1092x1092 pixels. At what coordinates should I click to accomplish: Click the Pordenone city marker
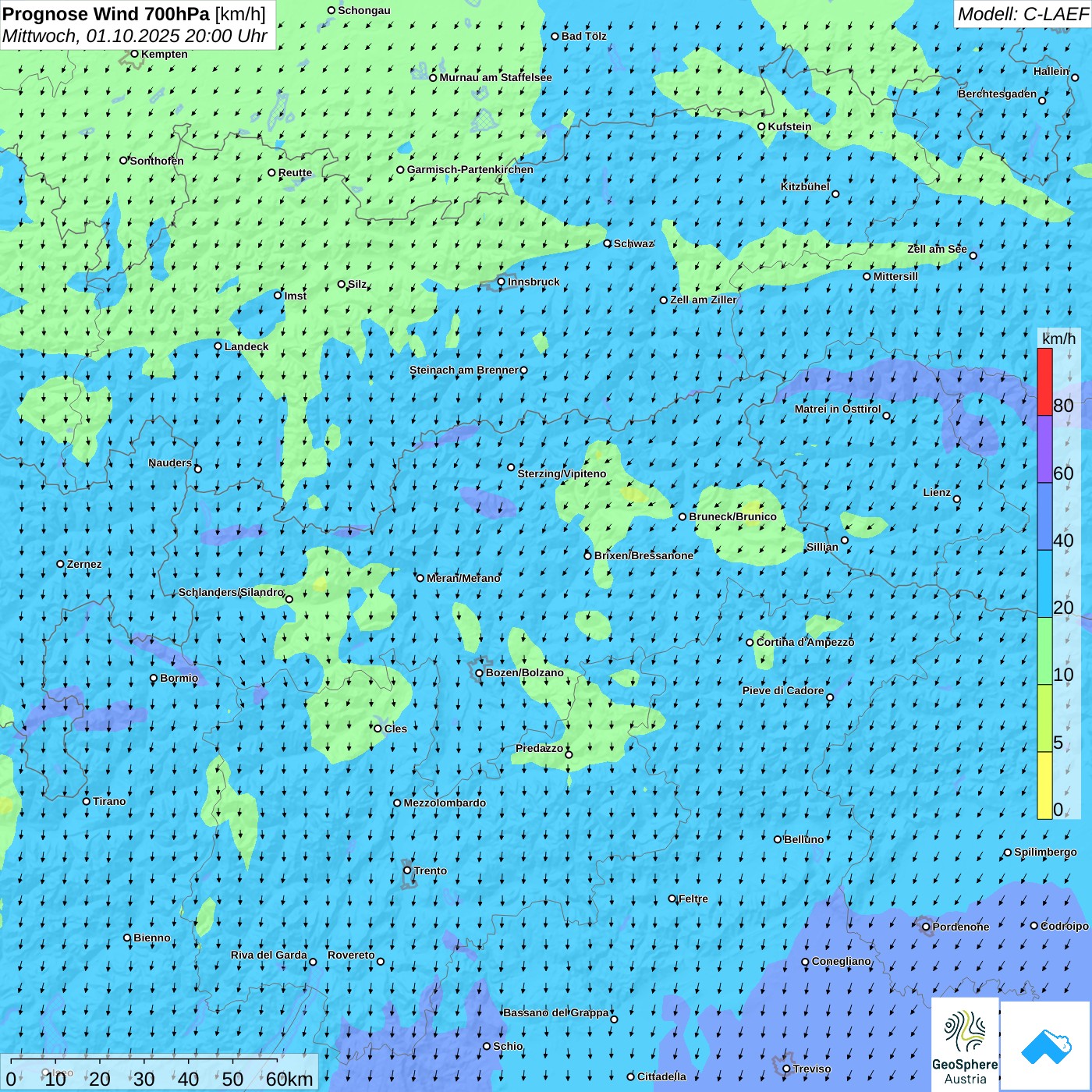coord(926,927)
